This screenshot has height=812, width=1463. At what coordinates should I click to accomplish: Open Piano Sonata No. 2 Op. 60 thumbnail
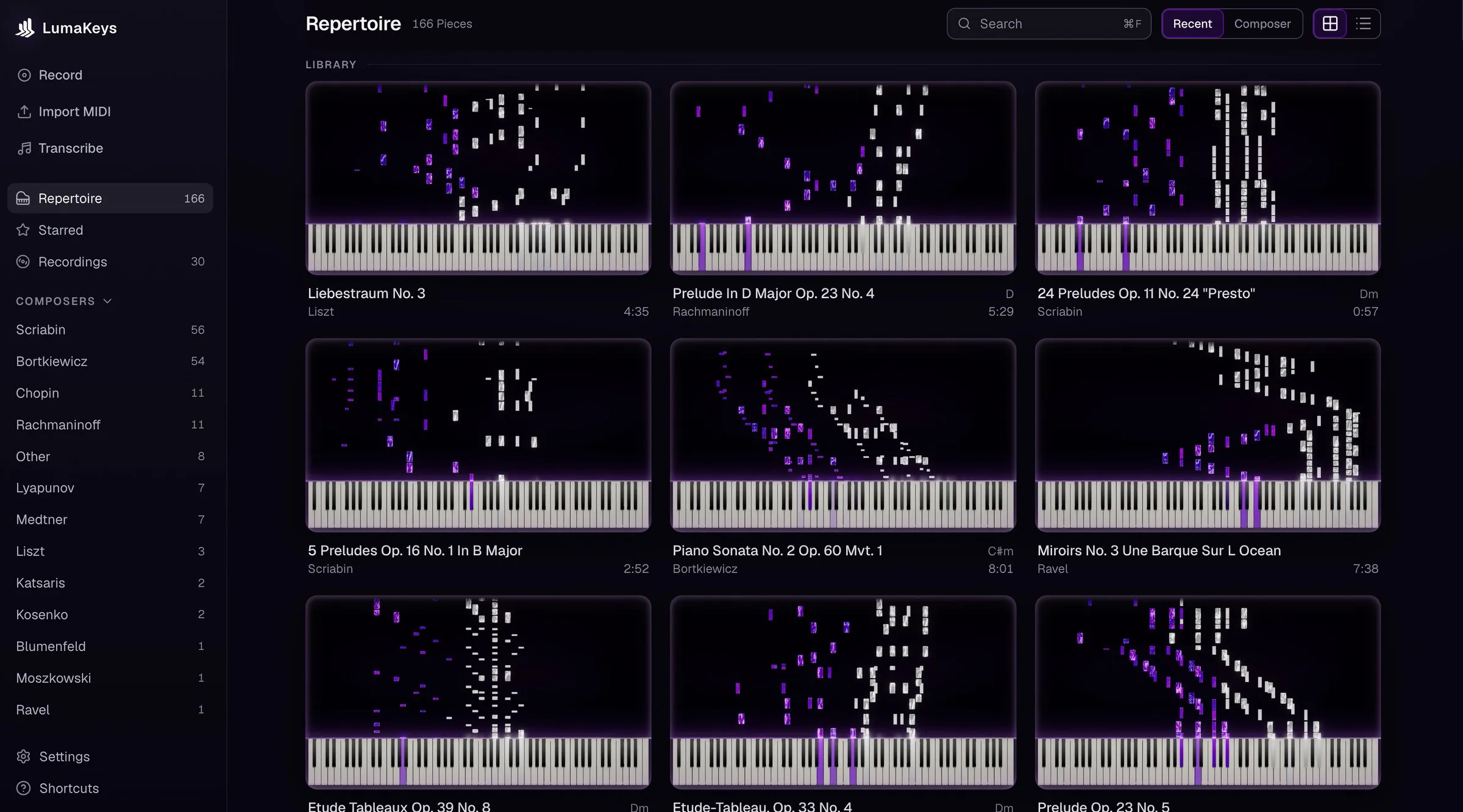point(843,435)
